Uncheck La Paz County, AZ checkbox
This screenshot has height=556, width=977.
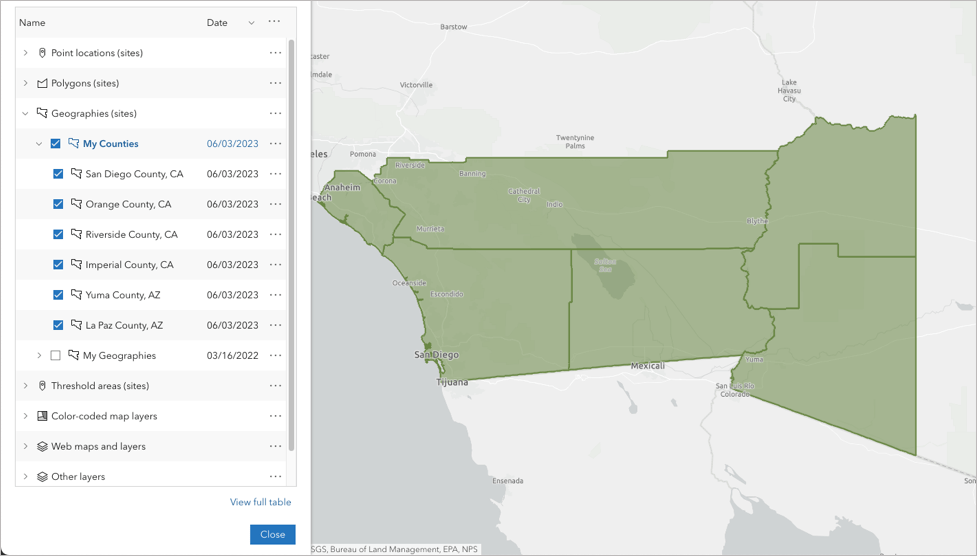58,325
